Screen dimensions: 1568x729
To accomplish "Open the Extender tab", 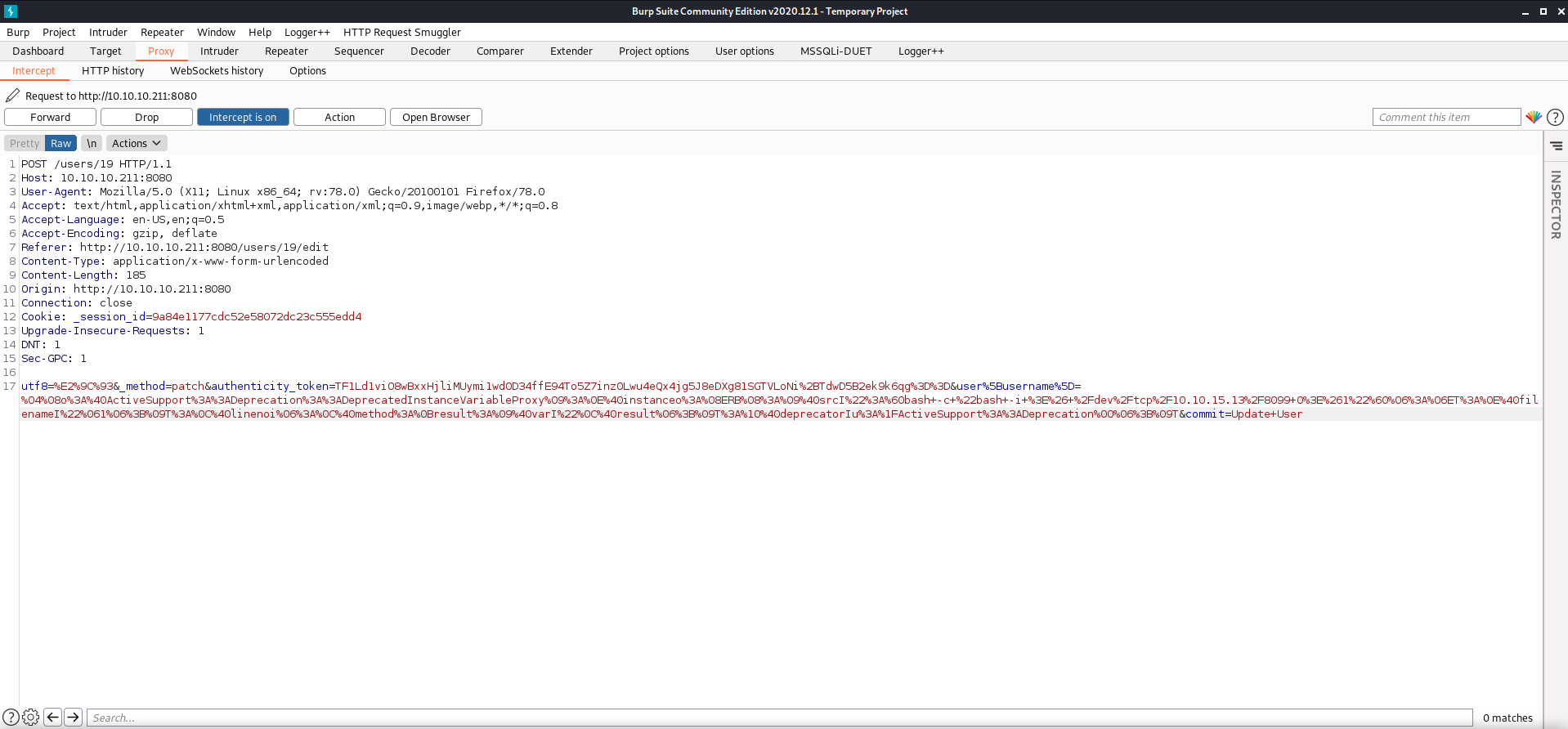I will click(x=571, y=51).
